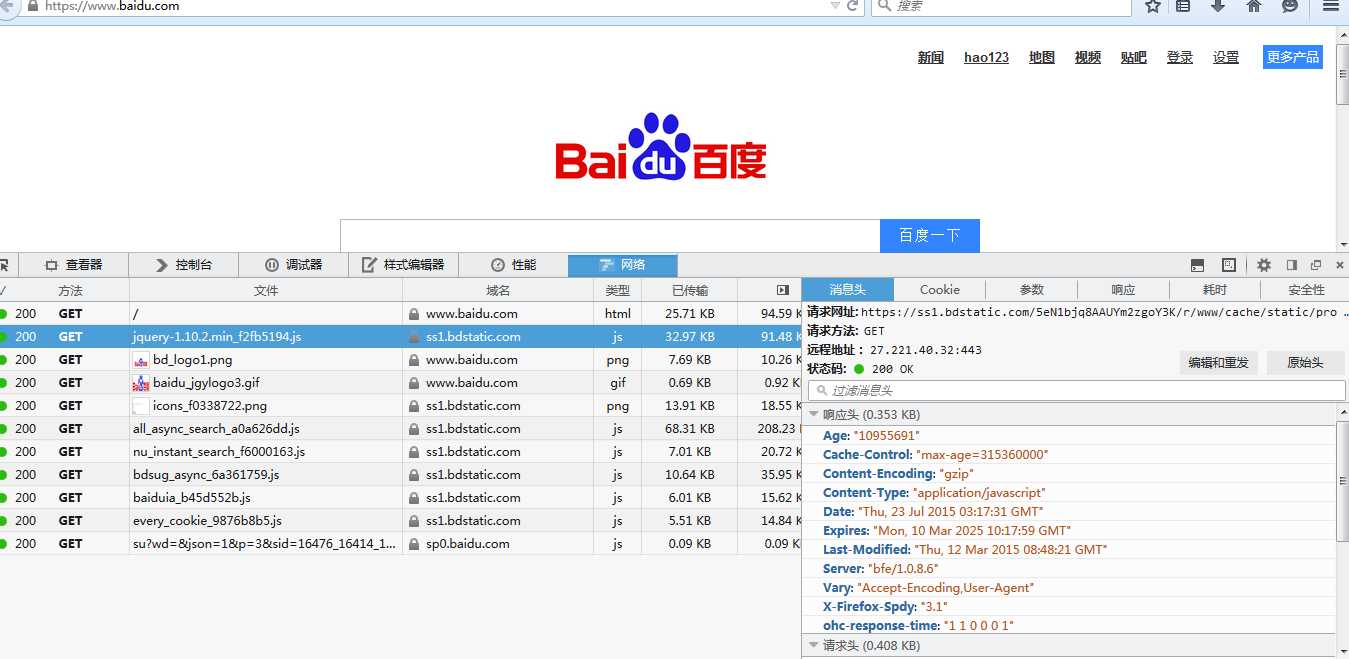Screen dimensions: 1349x659
Task: Click the 登录 link
Action: (x=1180, y=58)
